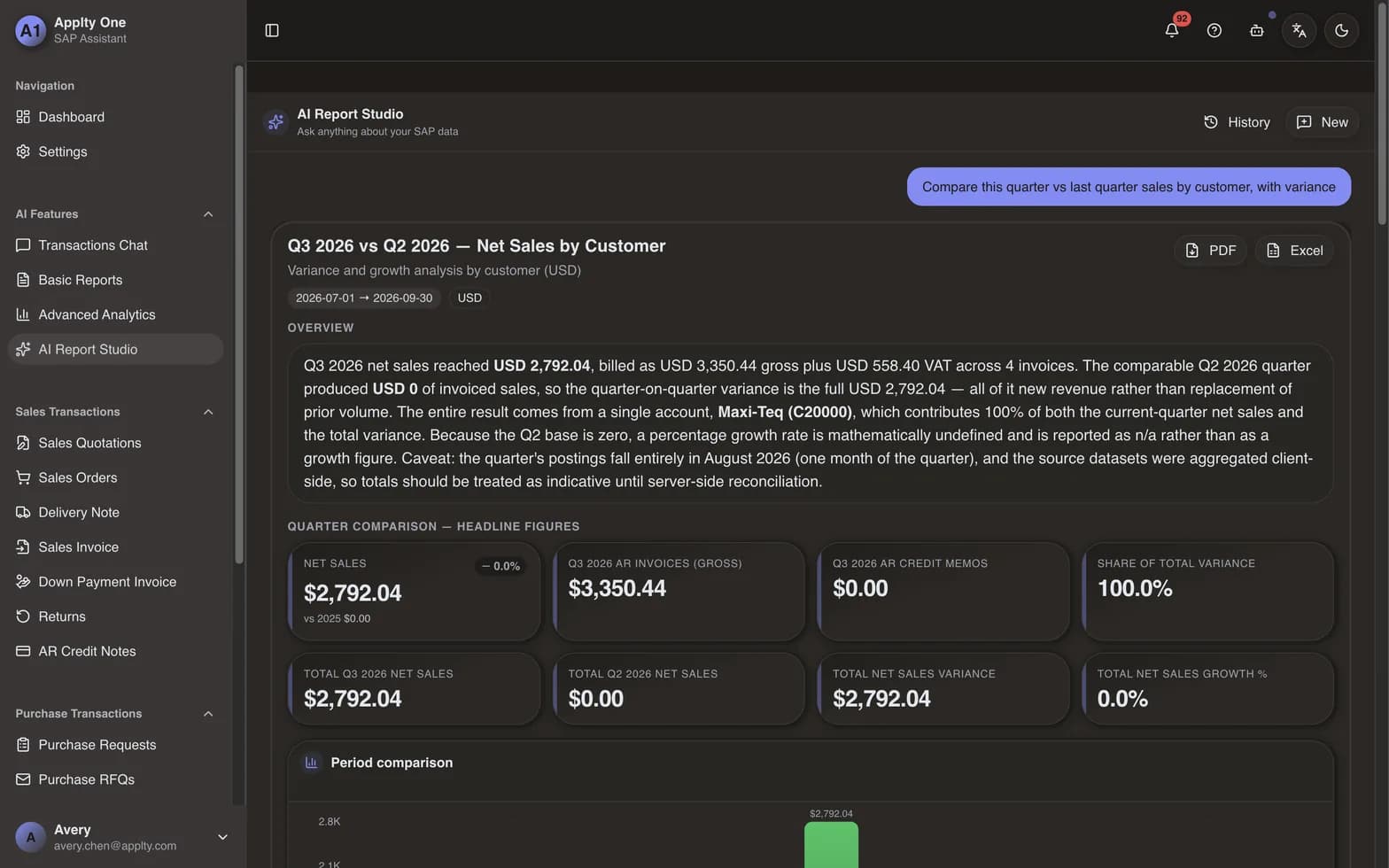Click the Sales Quotations icon
Viewport: 1389px width, 868px height.
23,443
